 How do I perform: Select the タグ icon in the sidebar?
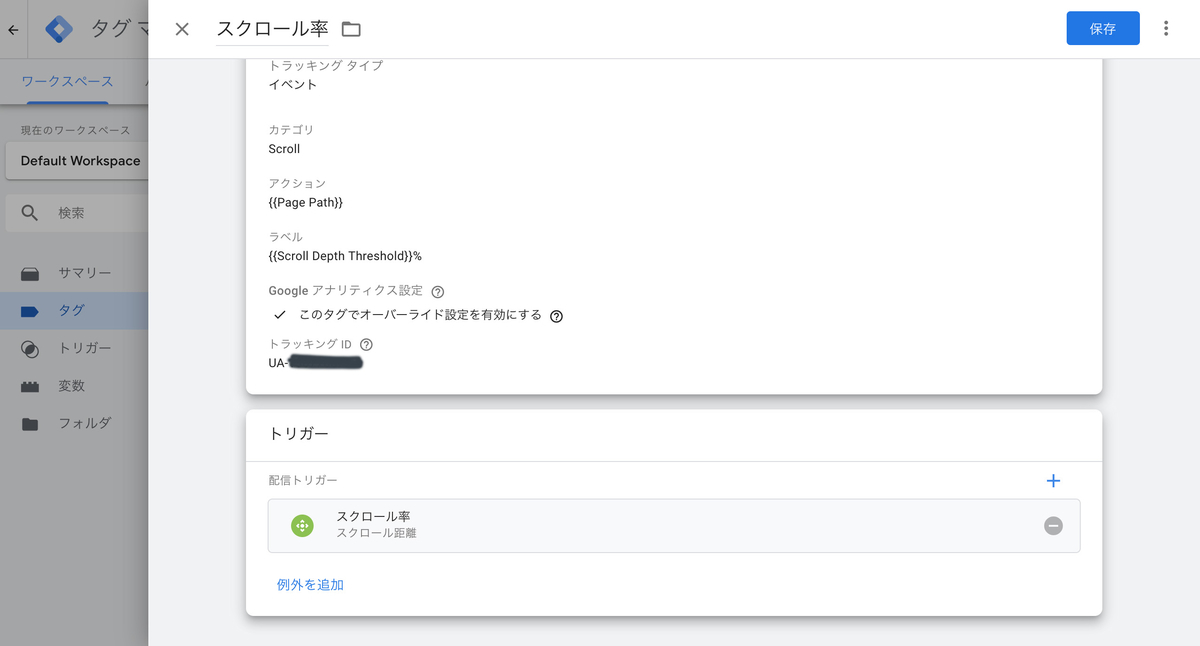[x=31, y=310]
